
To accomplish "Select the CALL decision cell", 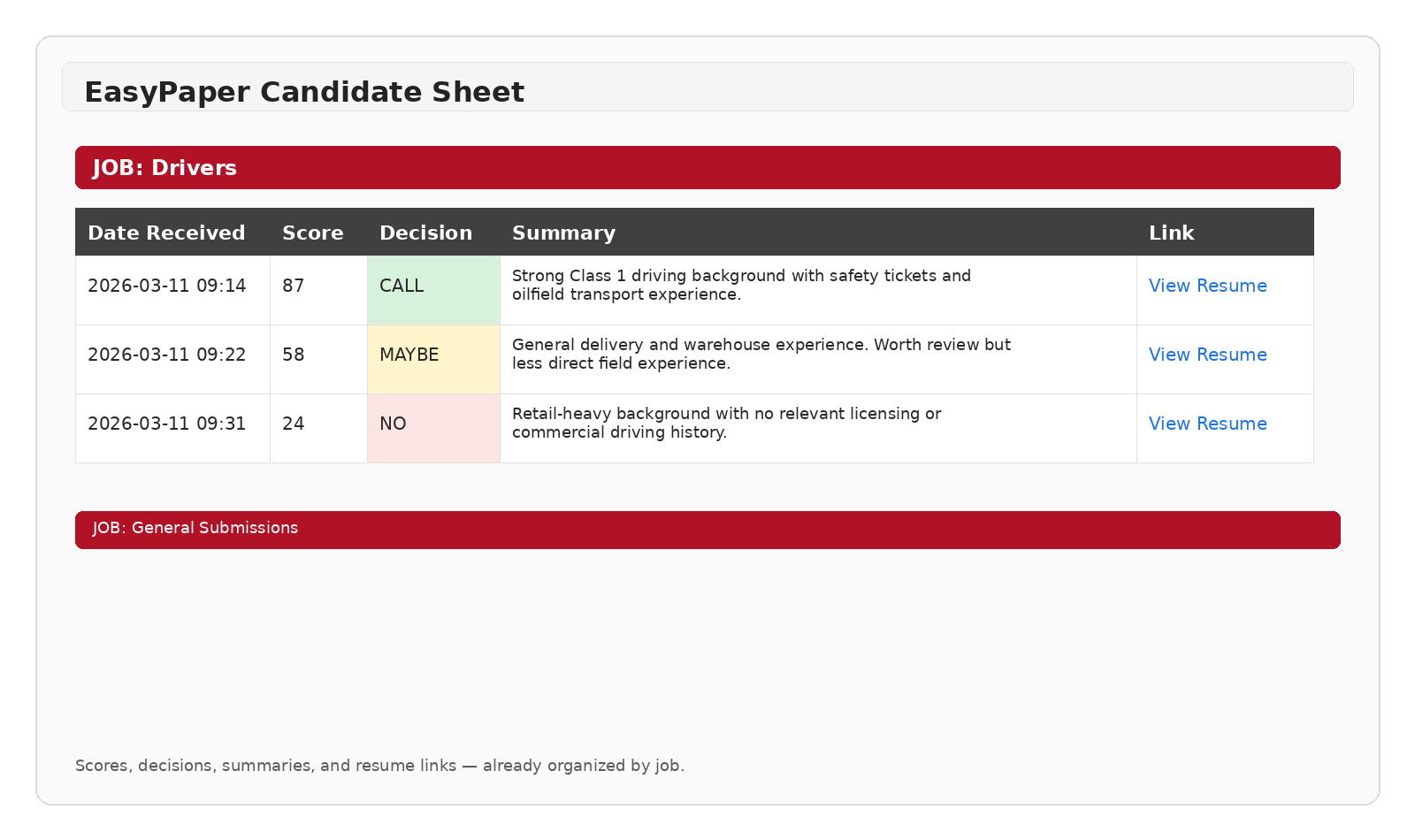I will pyautogui.click(x=402, y=286).
